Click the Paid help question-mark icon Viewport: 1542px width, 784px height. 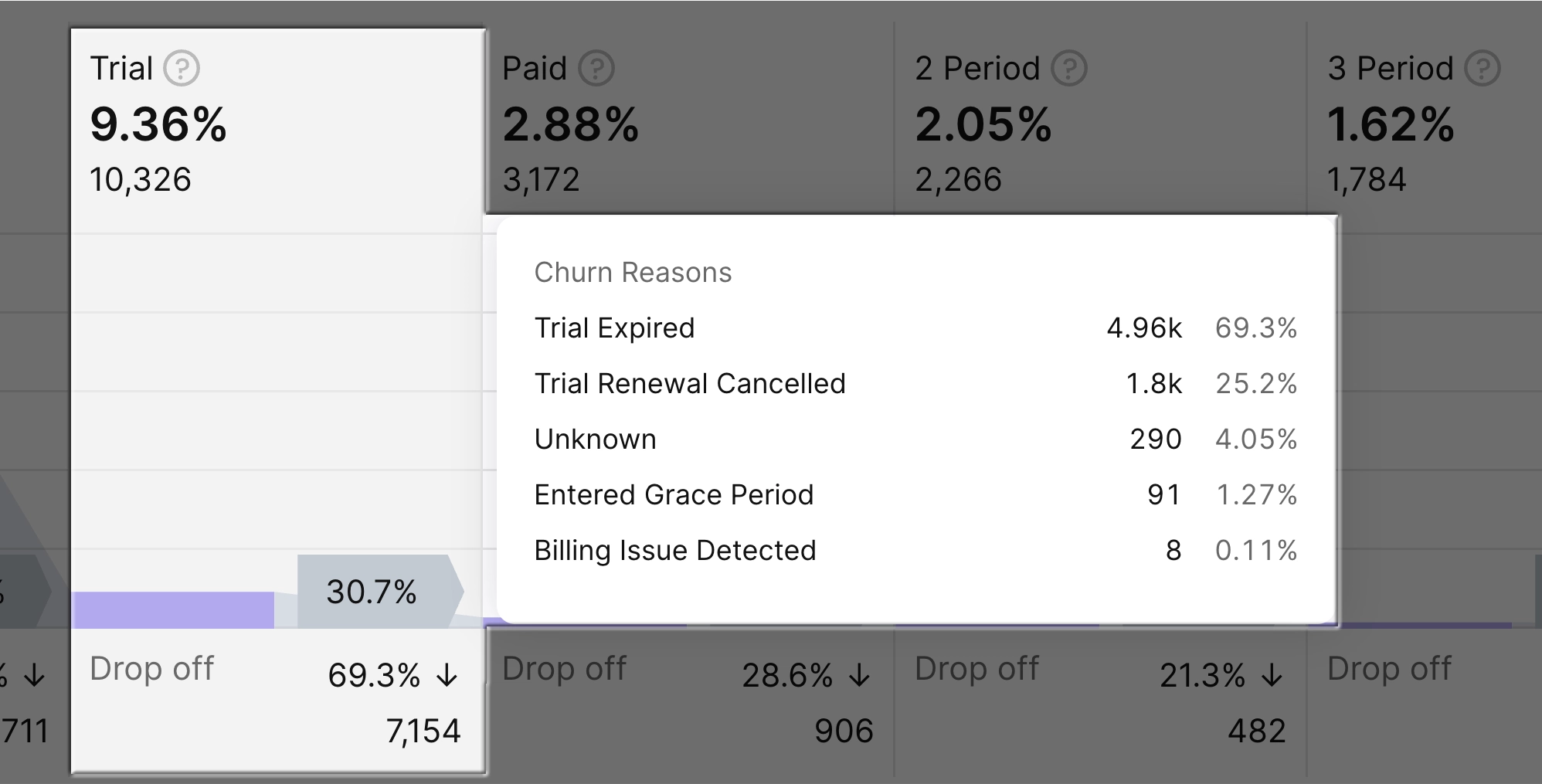click(x=596, y=68)
